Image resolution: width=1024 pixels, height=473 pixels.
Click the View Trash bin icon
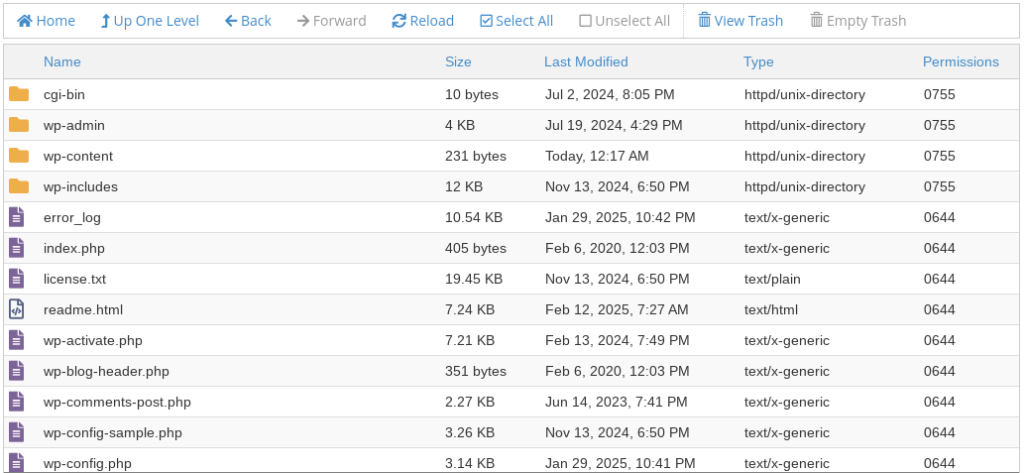coord(704,20)
